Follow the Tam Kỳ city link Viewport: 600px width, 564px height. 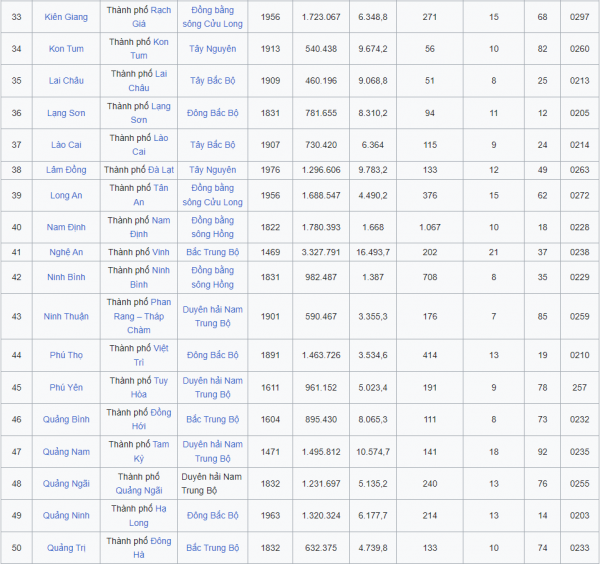point(150,452)
